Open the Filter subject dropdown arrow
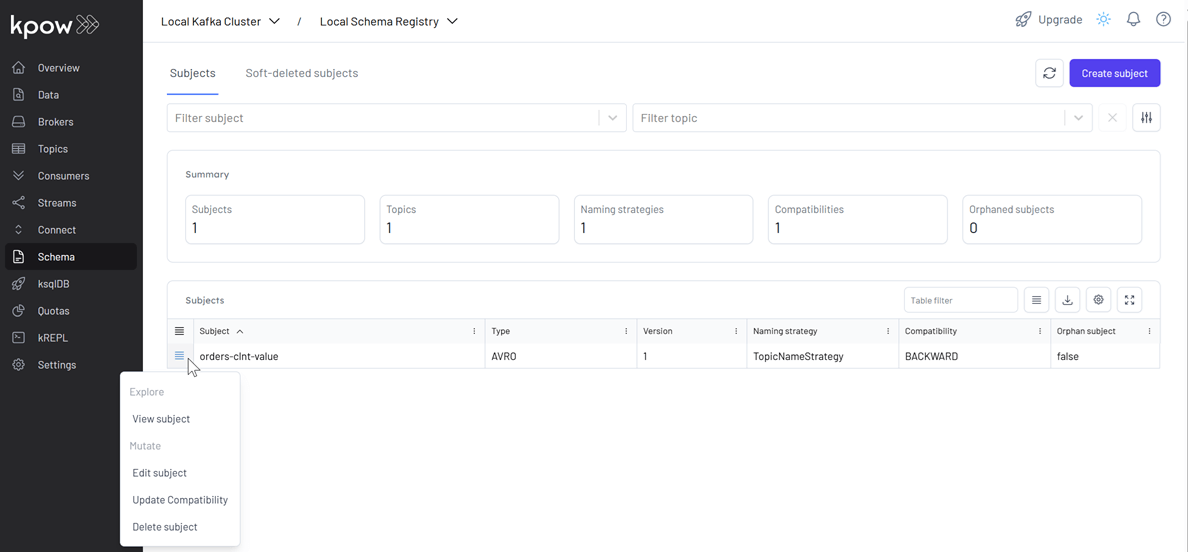1188x552 pixels. click(x=613, y=118)
